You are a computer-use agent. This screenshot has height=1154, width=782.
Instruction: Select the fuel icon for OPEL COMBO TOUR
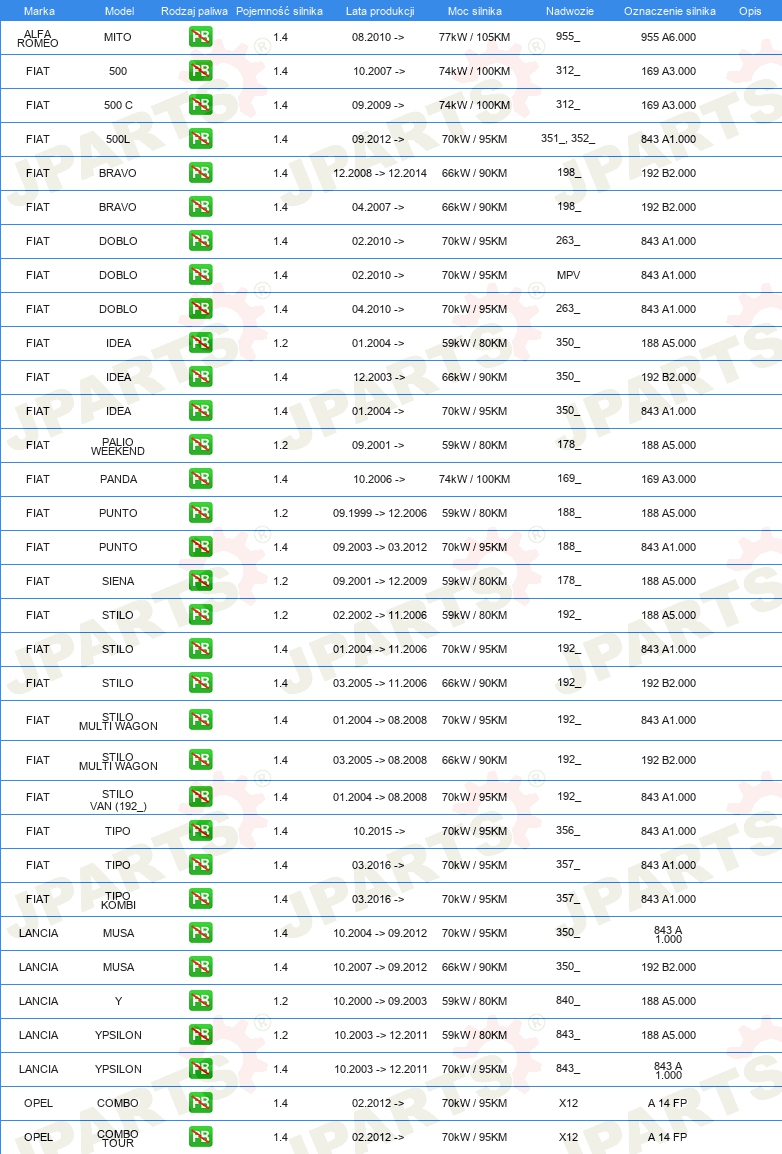[x=200, y=1136]
